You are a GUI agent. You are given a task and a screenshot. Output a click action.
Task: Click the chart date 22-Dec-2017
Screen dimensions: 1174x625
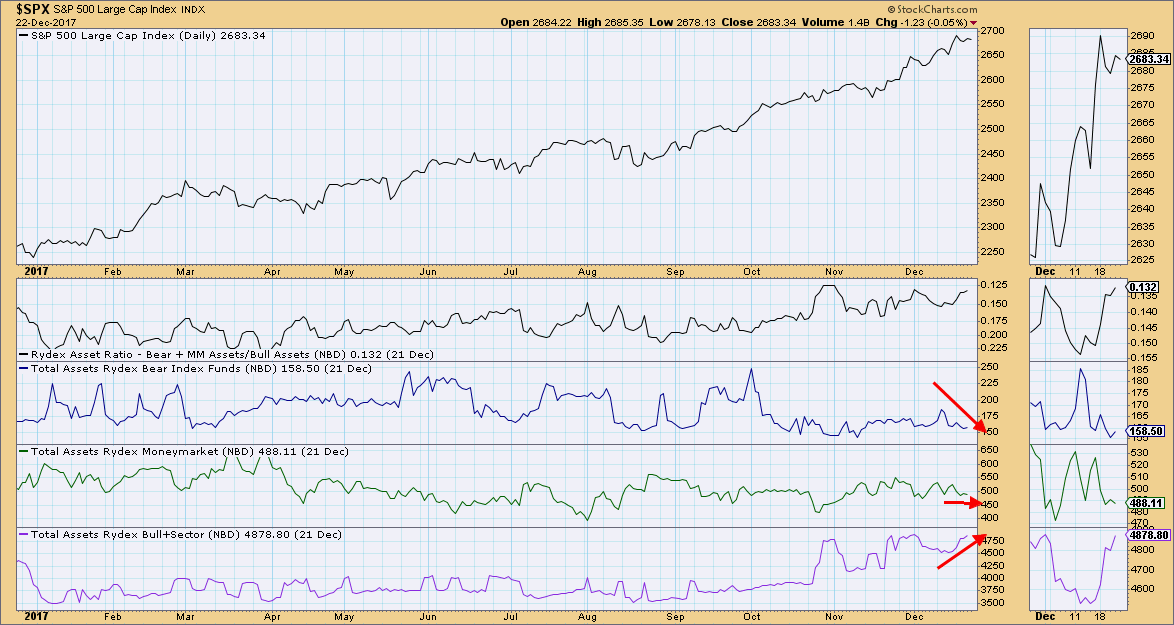coord(45,22)
